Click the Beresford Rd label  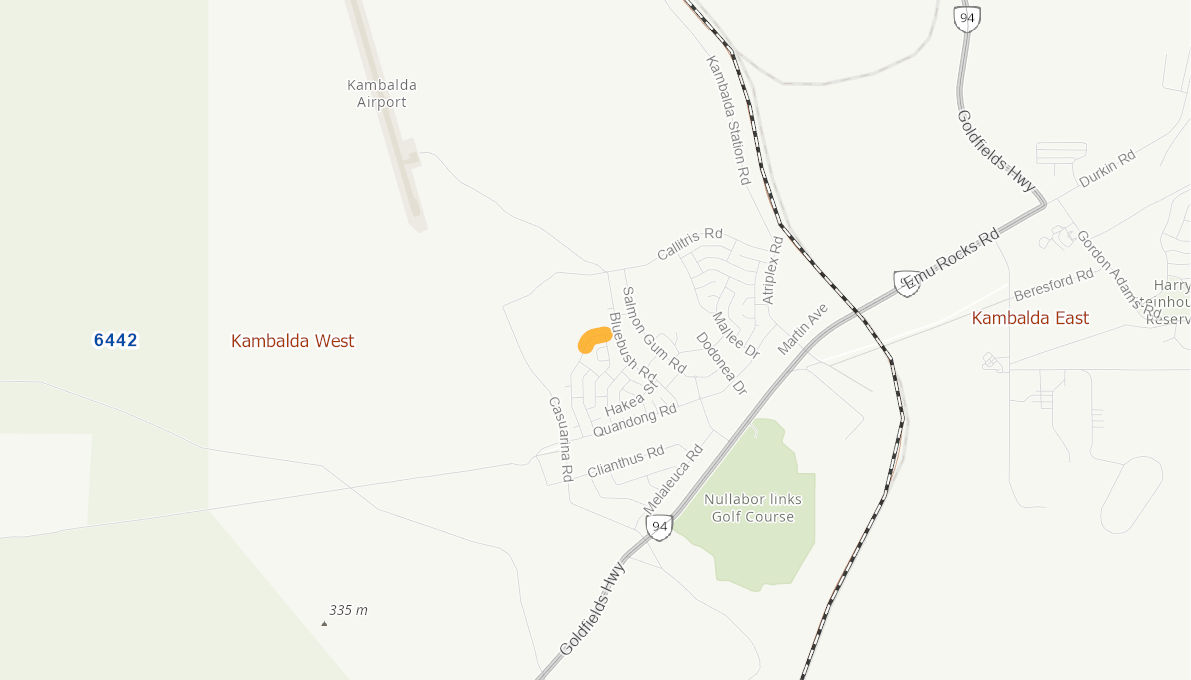tap(1054, 285)
